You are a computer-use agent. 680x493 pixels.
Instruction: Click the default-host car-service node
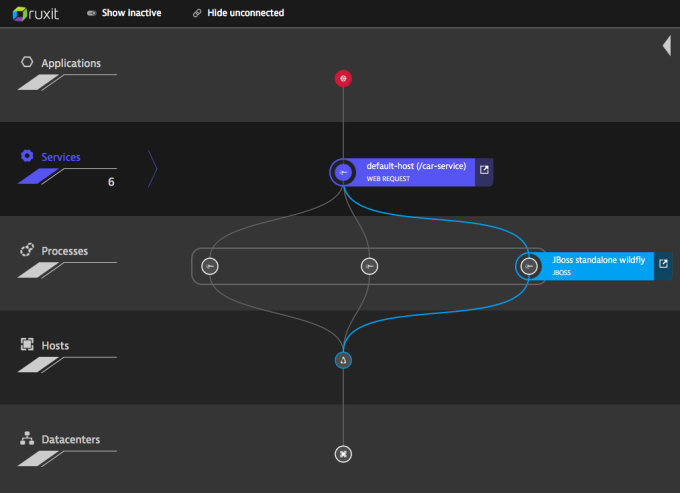pos(343,172)
